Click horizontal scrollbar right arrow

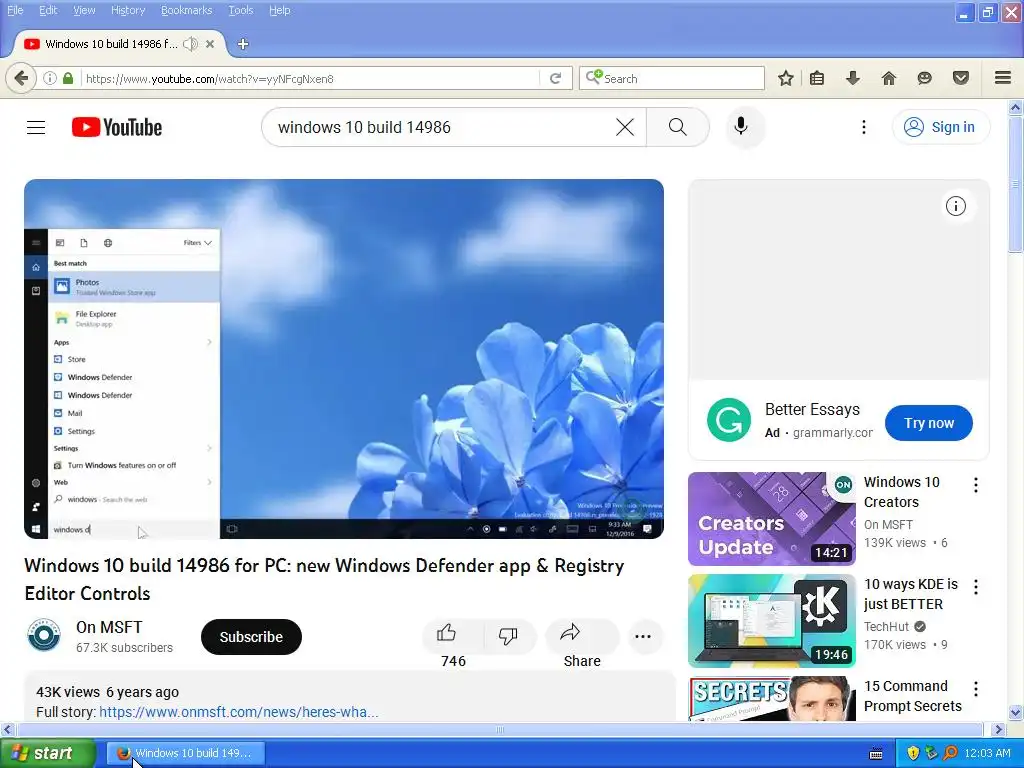(x=999, y=729)
